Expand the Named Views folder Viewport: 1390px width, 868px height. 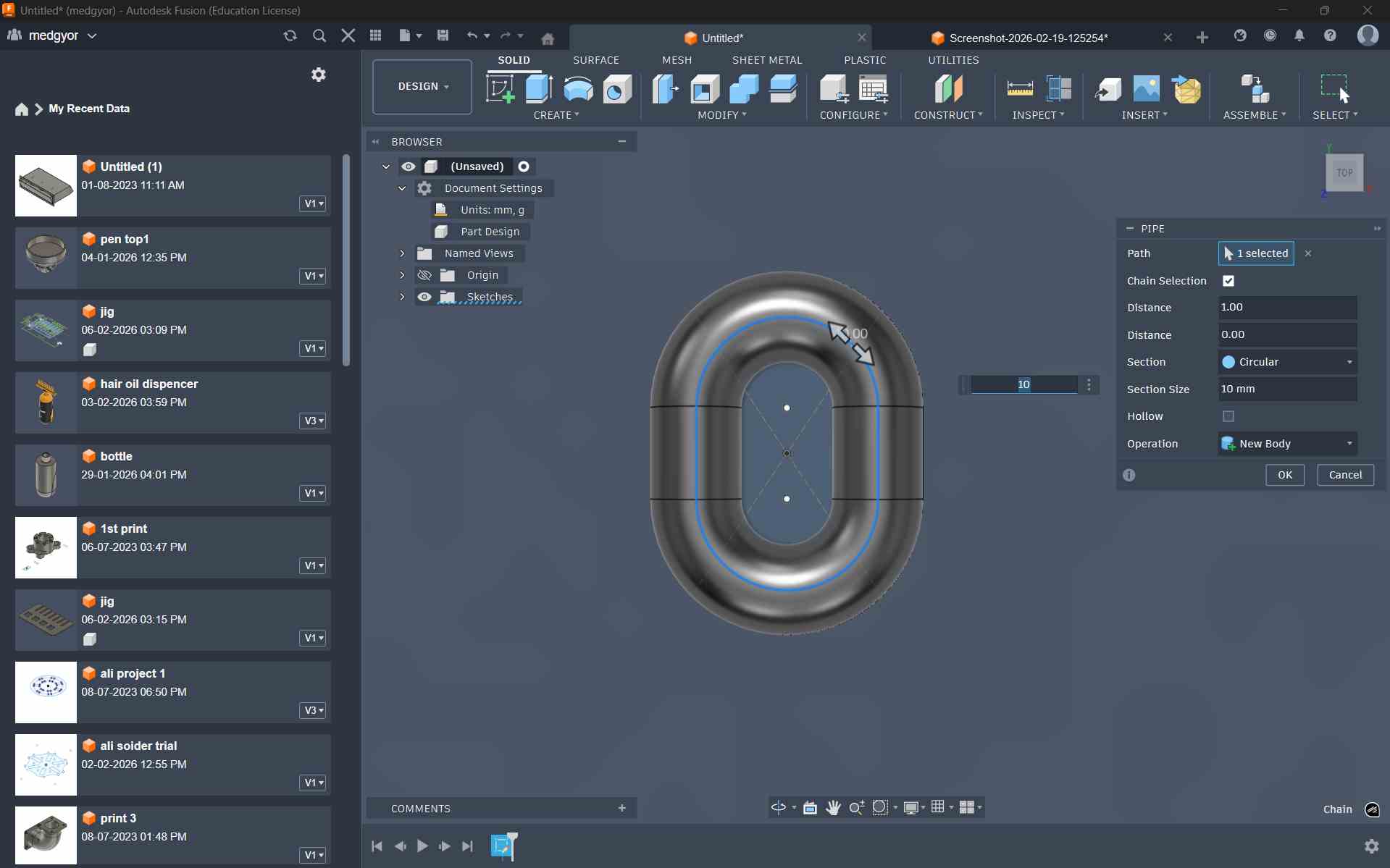402,253
